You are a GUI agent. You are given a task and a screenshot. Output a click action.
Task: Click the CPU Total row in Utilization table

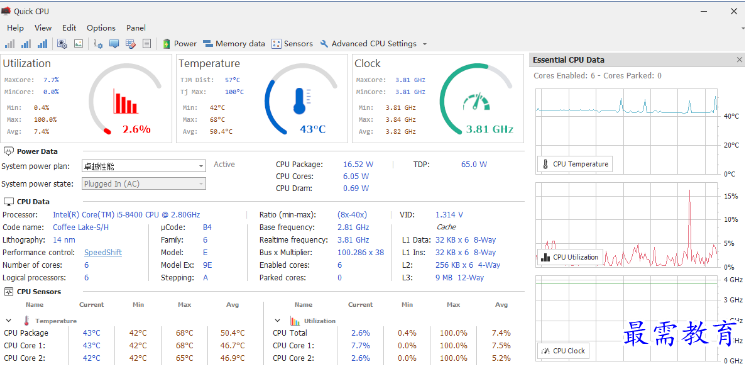tap(392, 333)
